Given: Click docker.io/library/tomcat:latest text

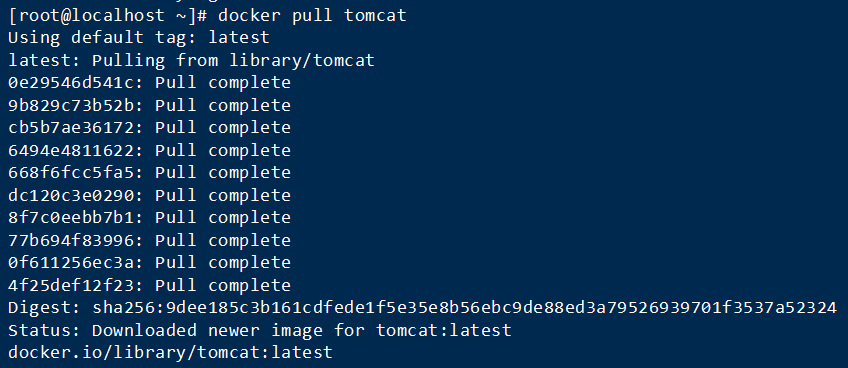Looking at the screenshot, I should point(170,353).
